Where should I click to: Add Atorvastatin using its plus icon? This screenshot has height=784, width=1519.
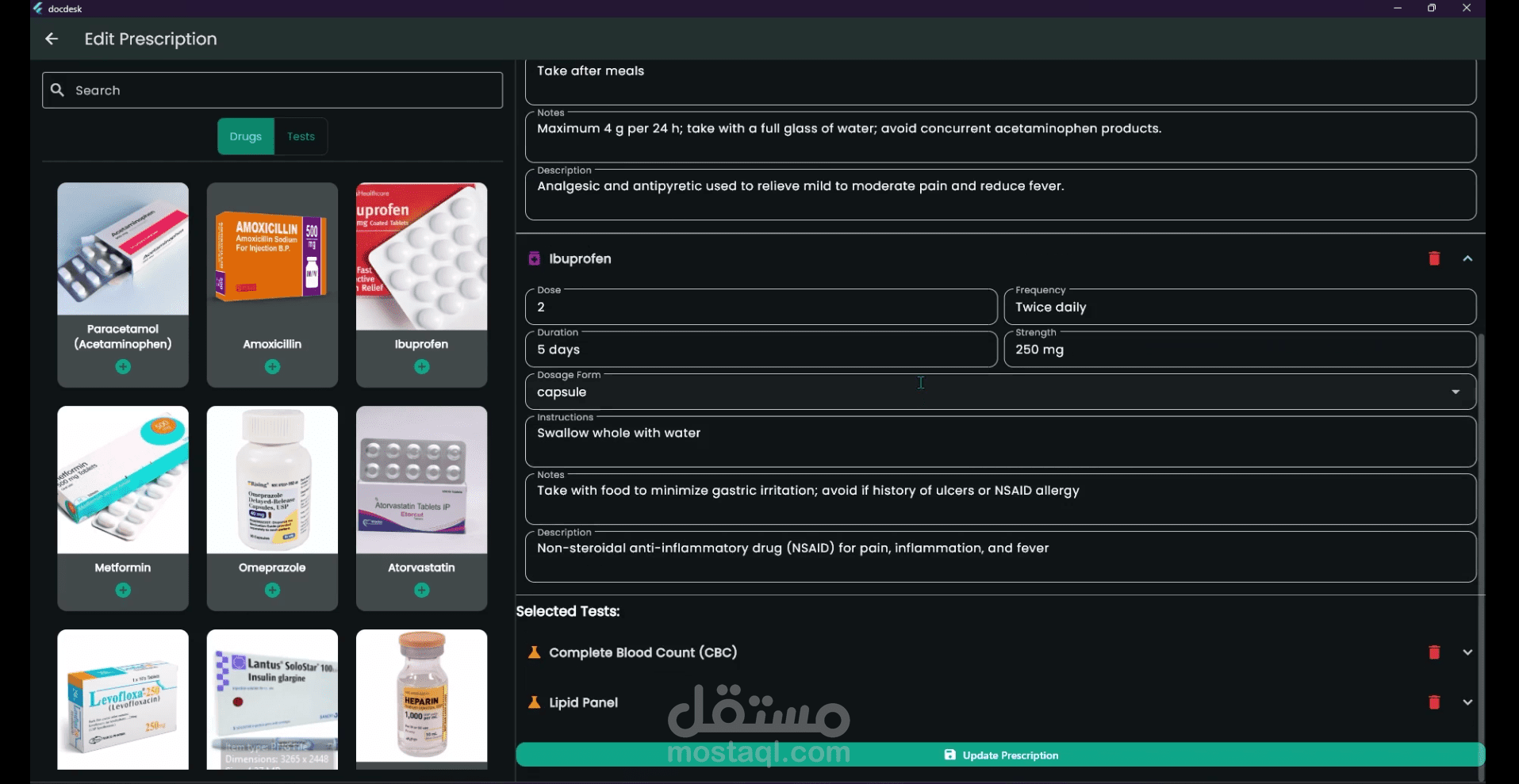tap(422, 591)
